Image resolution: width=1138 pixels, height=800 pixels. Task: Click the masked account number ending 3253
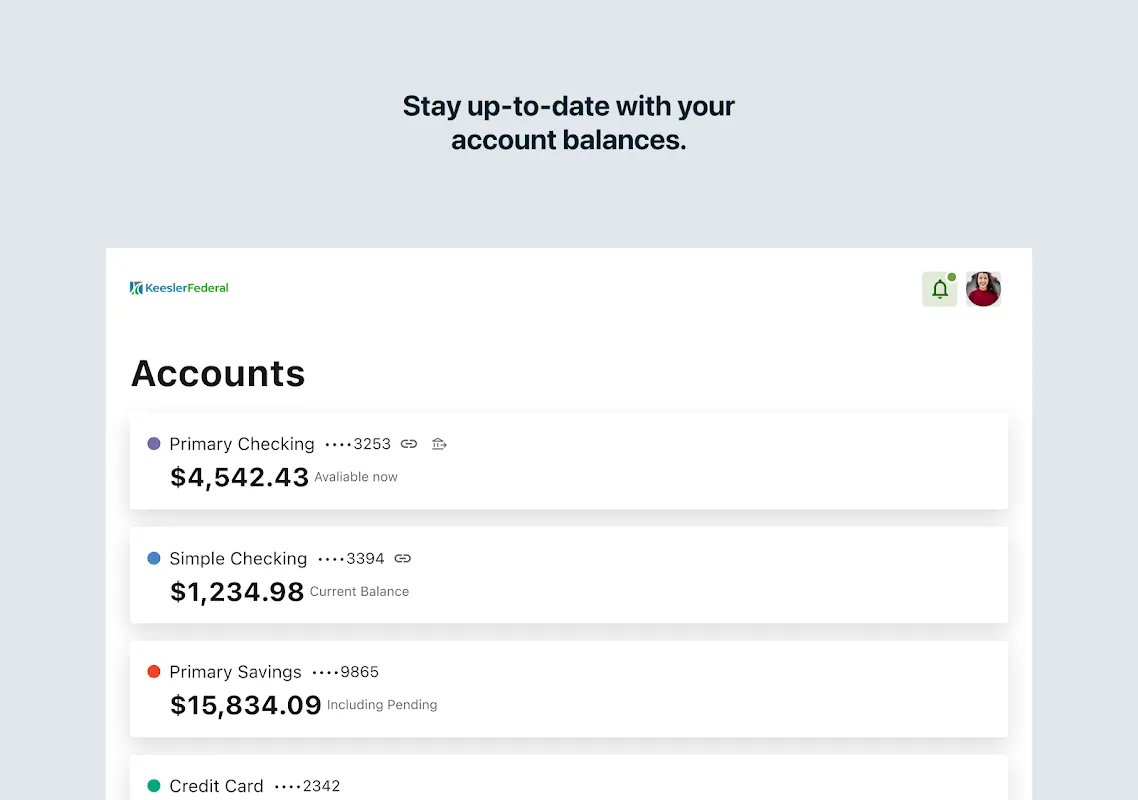tap(358, 444)
